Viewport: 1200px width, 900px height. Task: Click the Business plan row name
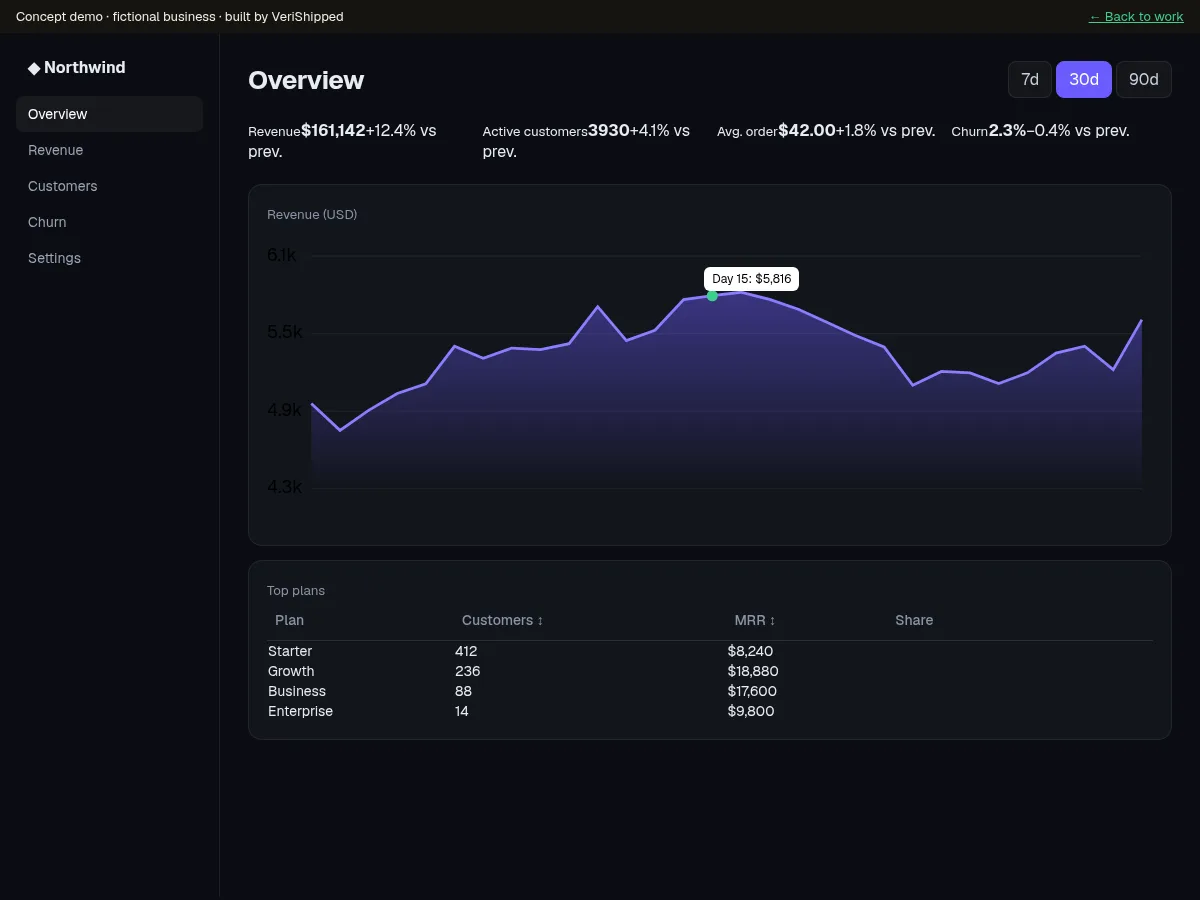click(297, 691)
